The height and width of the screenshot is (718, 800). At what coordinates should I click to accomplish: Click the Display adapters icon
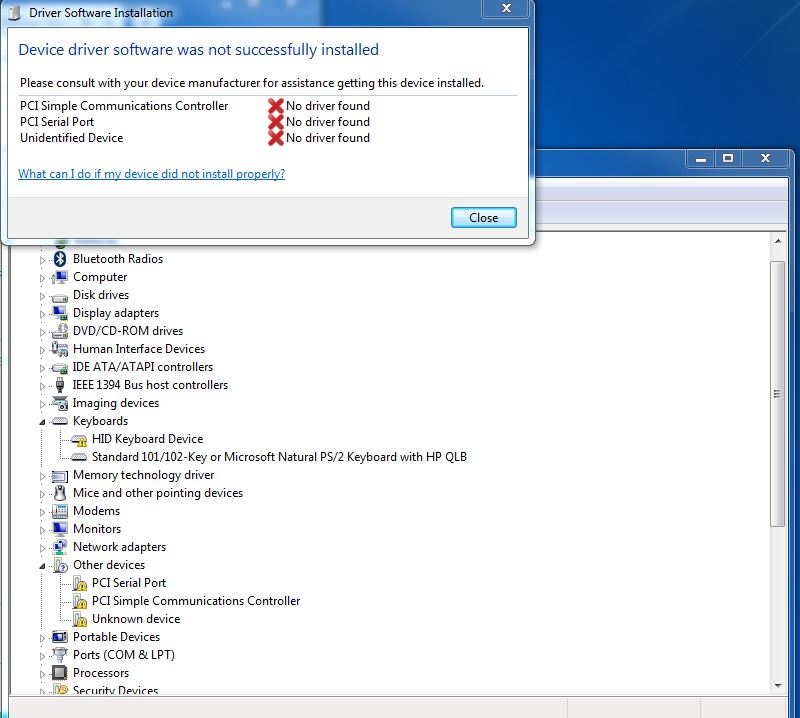pos(59,313)
